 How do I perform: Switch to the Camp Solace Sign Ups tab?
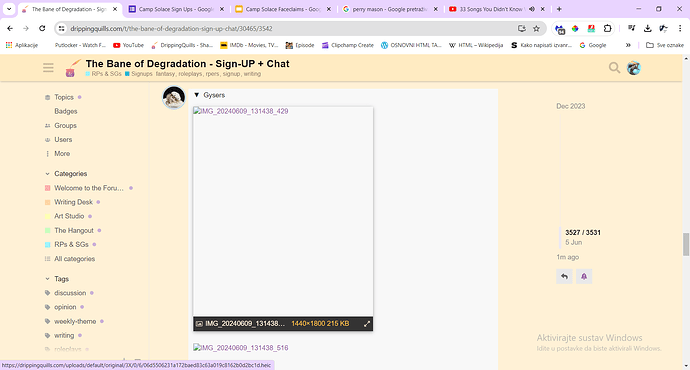(x=175, y=9)
